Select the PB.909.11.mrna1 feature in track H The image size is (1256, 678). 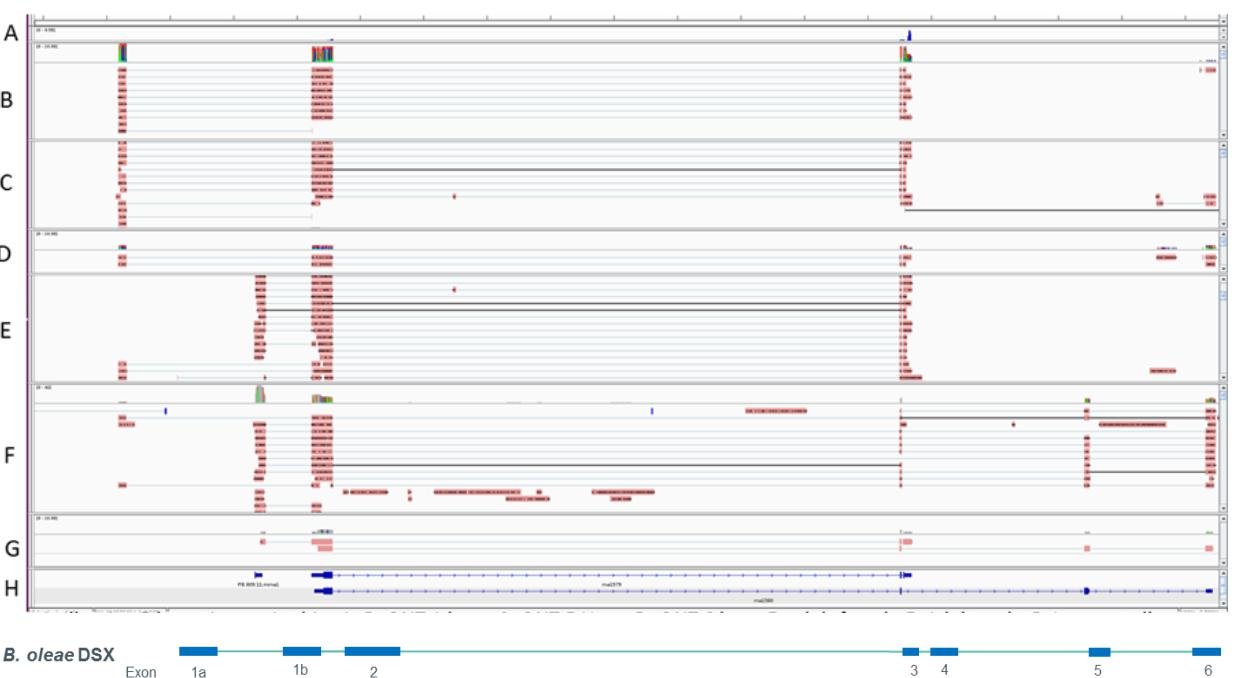[258, 574]
